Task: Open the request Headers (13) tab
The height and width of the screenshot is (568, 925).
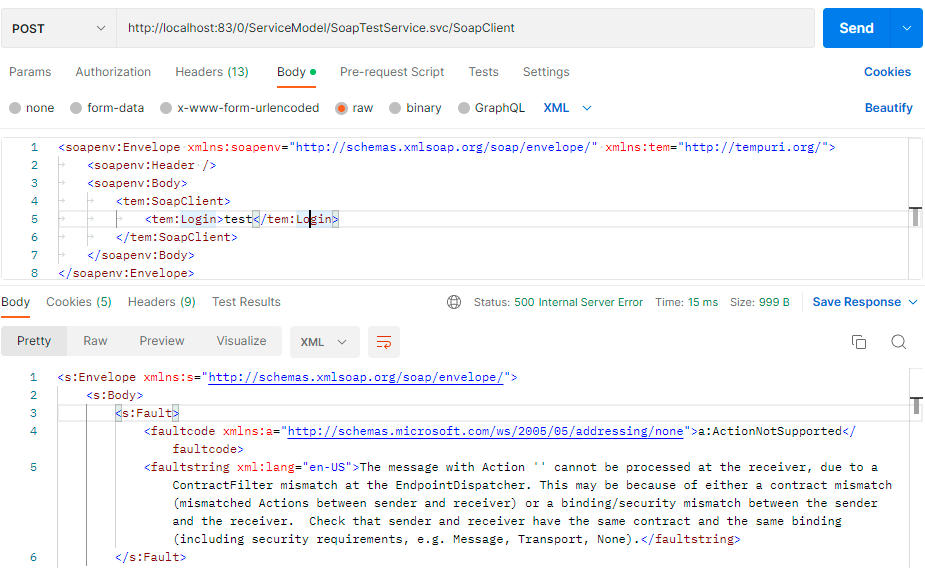Action: [x=212, y=72]
